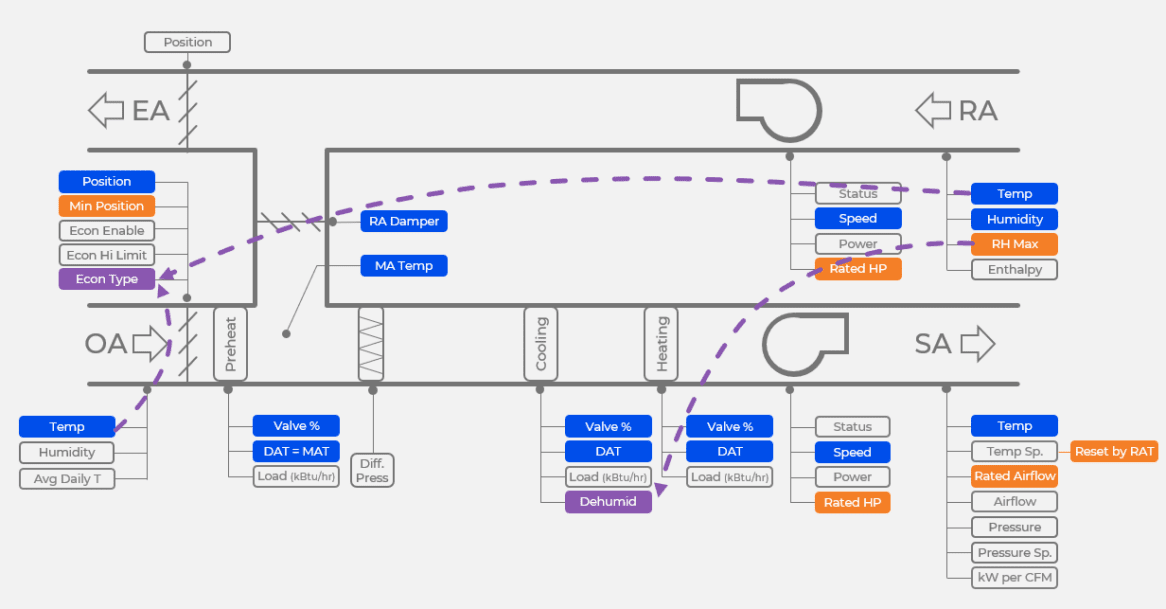Click the Min Position input
Image resolution: width=1166 pixels, height=609 pixels.
click(106, 206)
